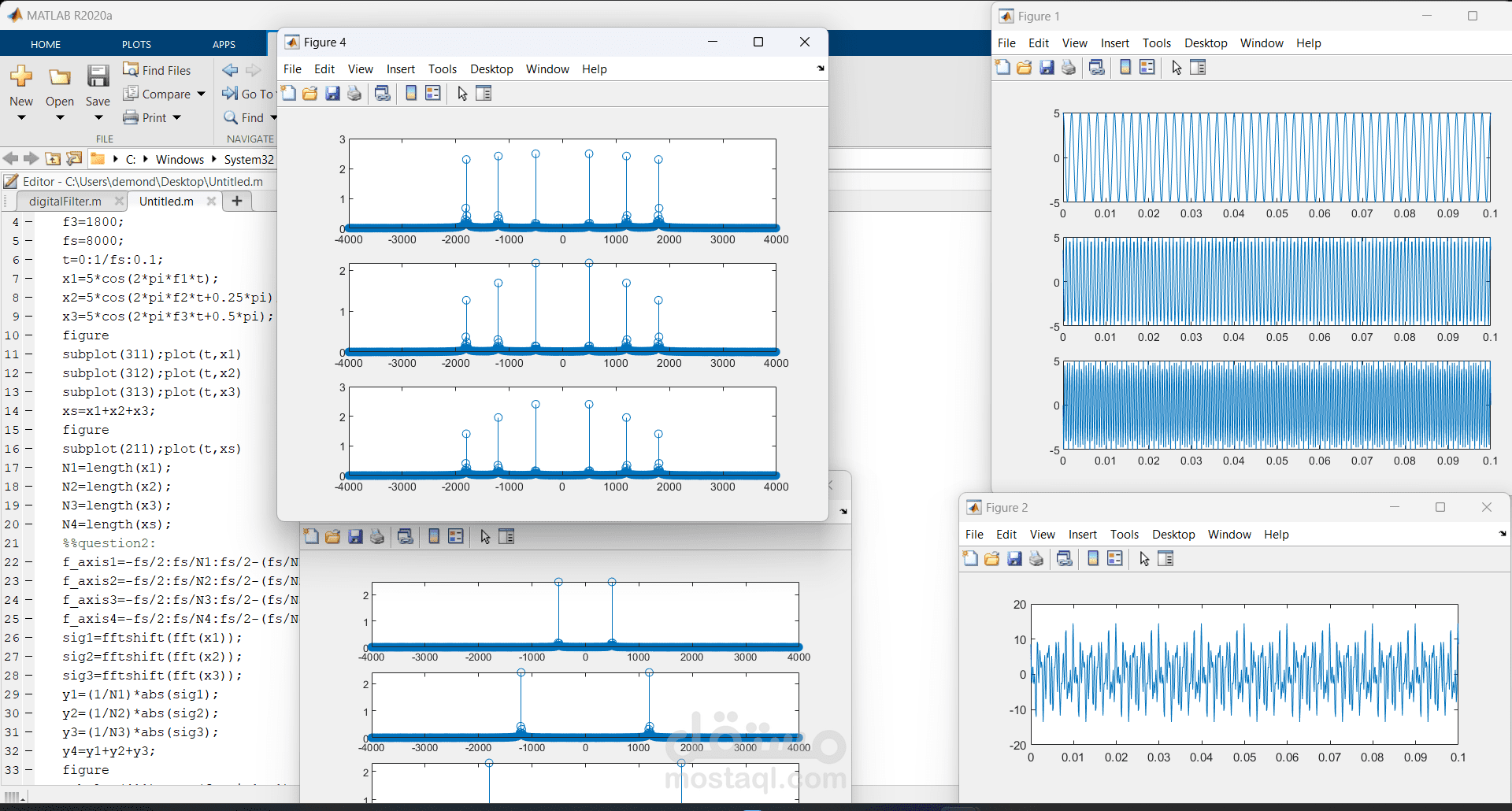Insert legend icon in Figure 1 toolbar
This screenshot has height=811, width=1512.
[1147, 68]
